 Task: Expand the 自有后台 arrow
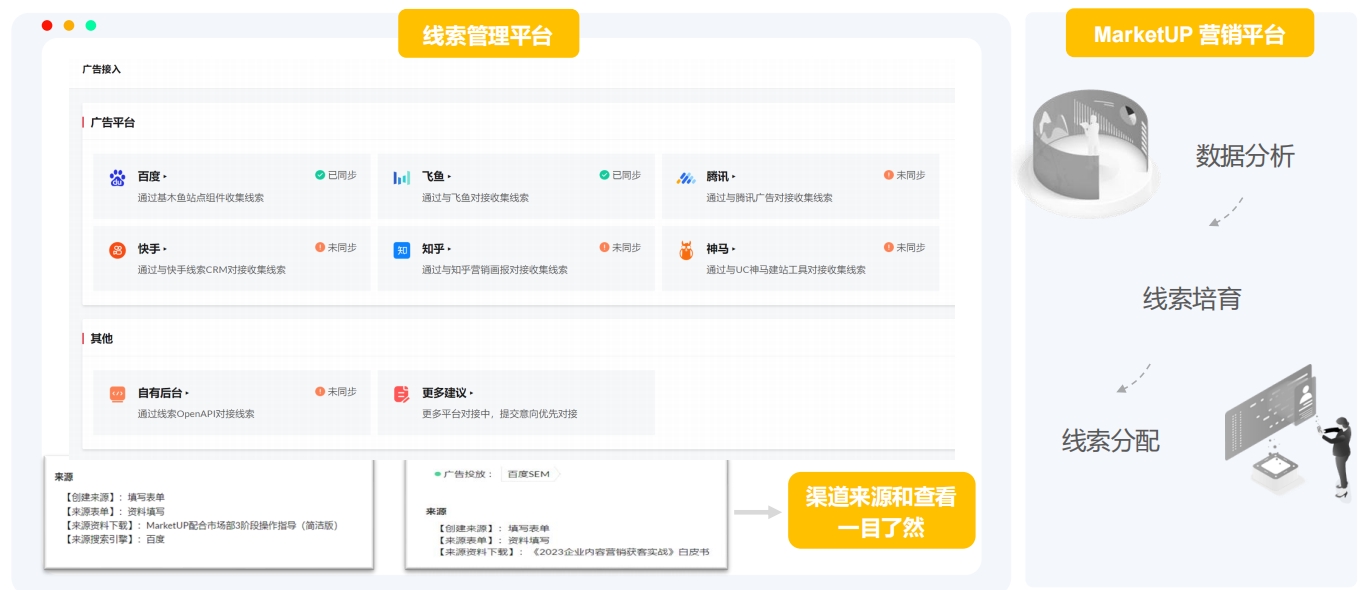click(x=187, y=394)
